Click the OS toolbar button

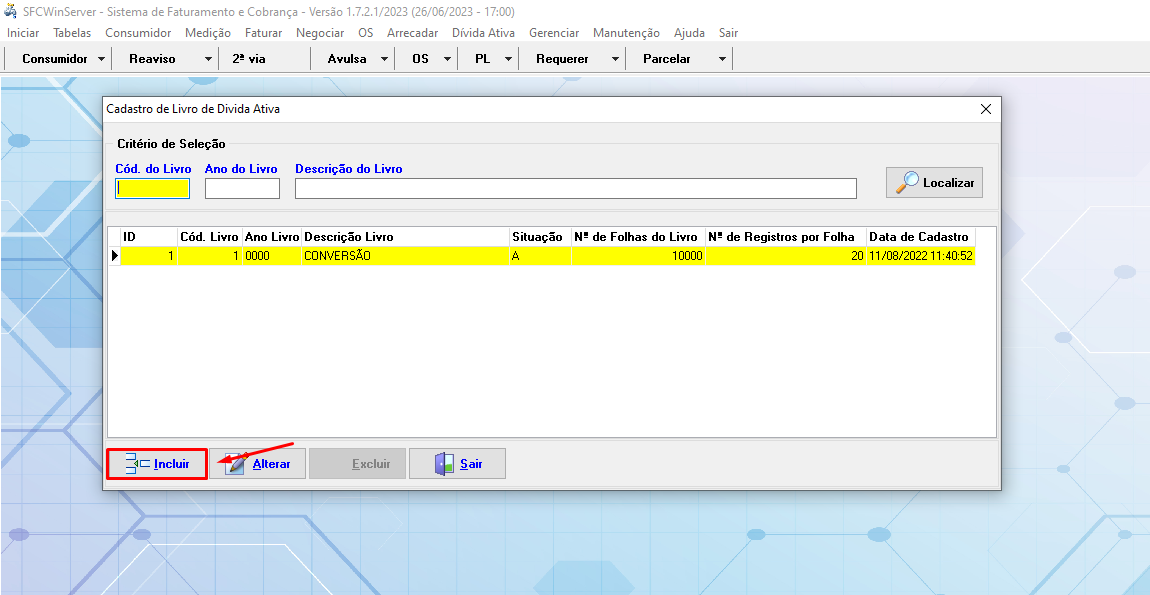(420, 59)
